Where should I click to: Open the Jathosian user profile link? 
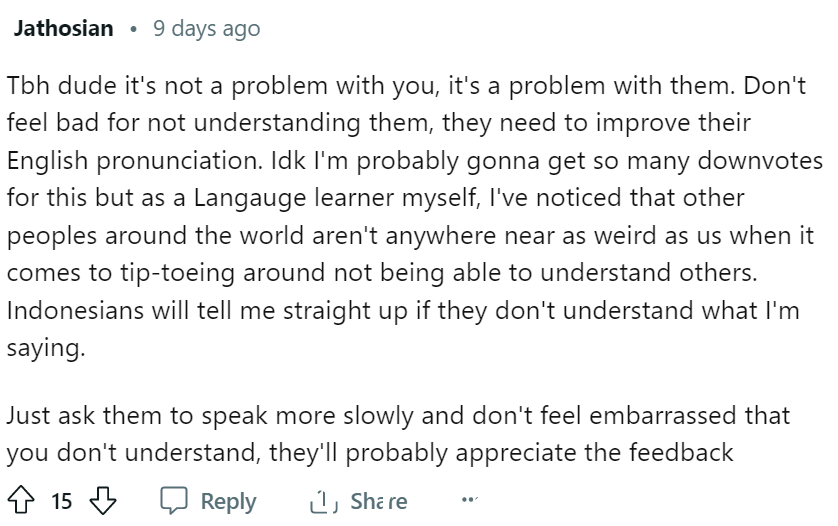point(64,28)
